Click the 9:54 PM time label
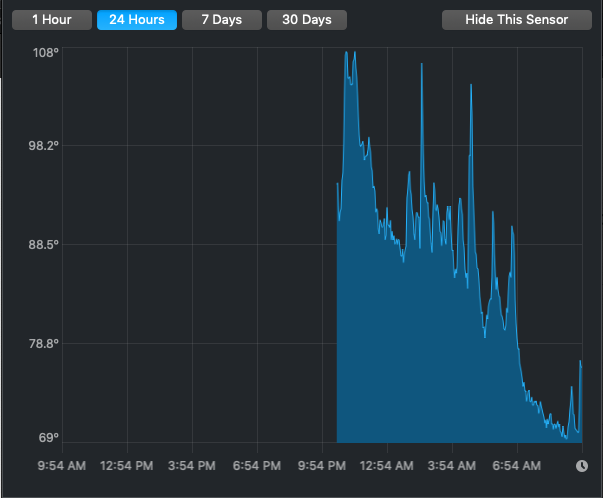The height and width of the screenshot is (498, 603). 321,466
